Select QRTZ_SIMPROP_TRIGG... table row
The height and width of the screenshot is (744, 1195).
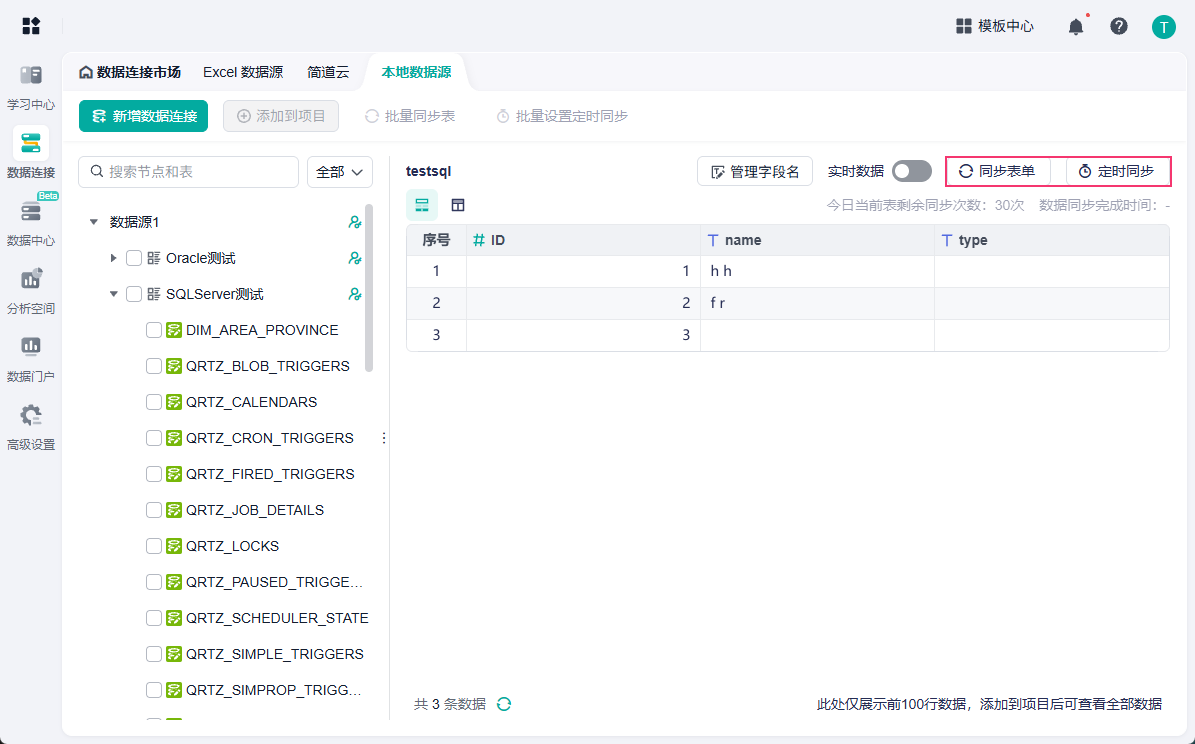click(255, 690)
